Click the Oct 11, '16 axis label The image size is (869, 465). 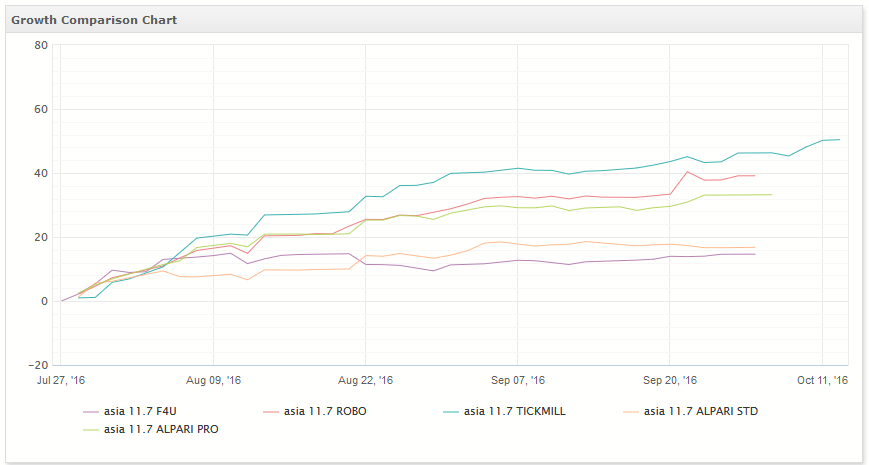coord(822,380)
